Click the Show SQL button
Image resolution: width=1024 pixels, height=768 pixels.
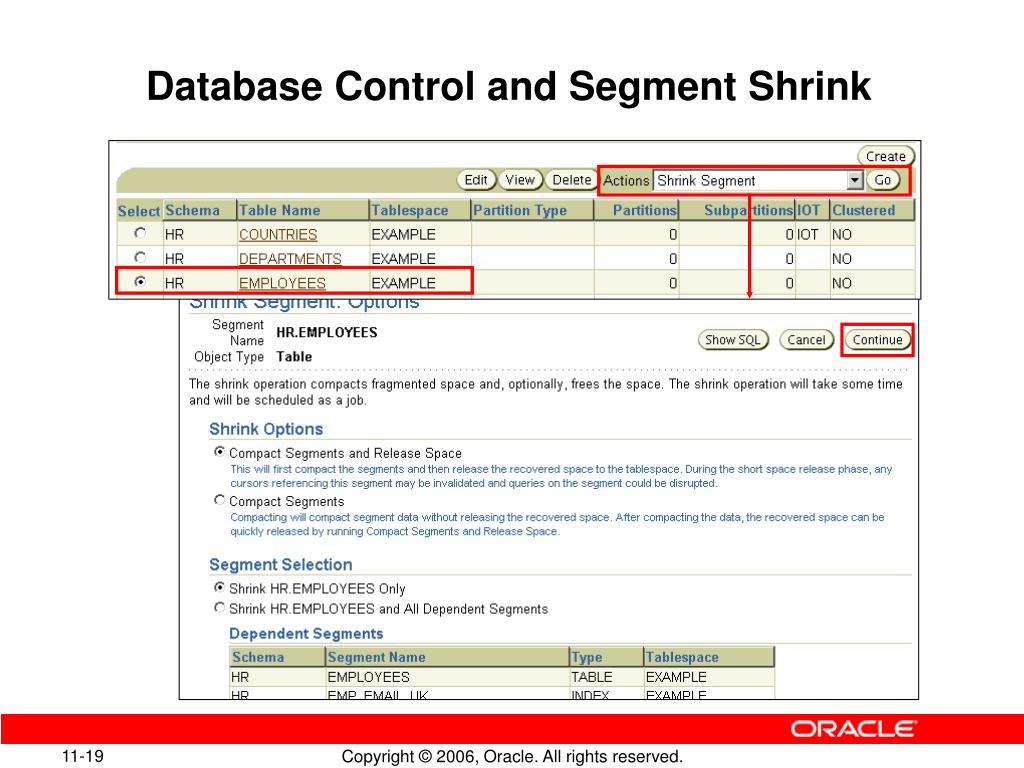pyautogui.click(x=733, y=340)
